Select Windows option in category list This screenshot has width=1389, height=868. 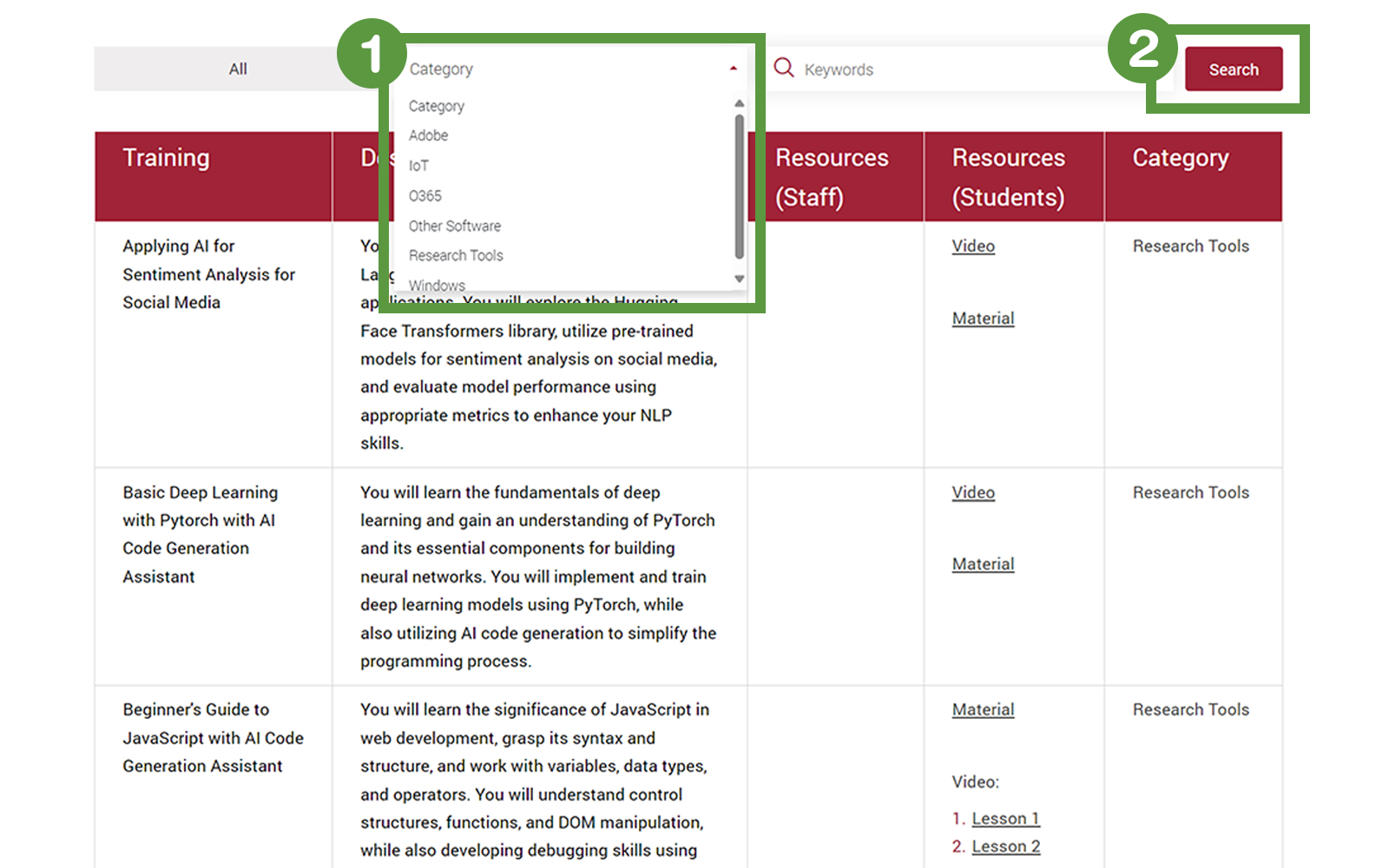click(437, 285)
